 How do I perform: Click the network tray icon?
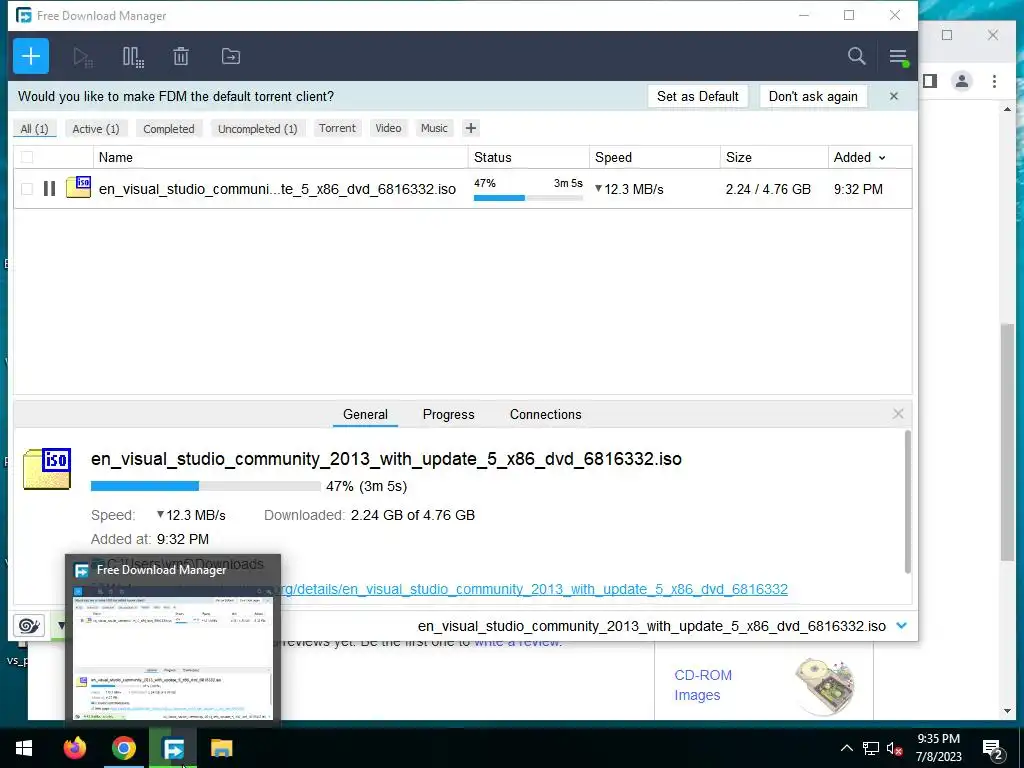pos(871,748)
